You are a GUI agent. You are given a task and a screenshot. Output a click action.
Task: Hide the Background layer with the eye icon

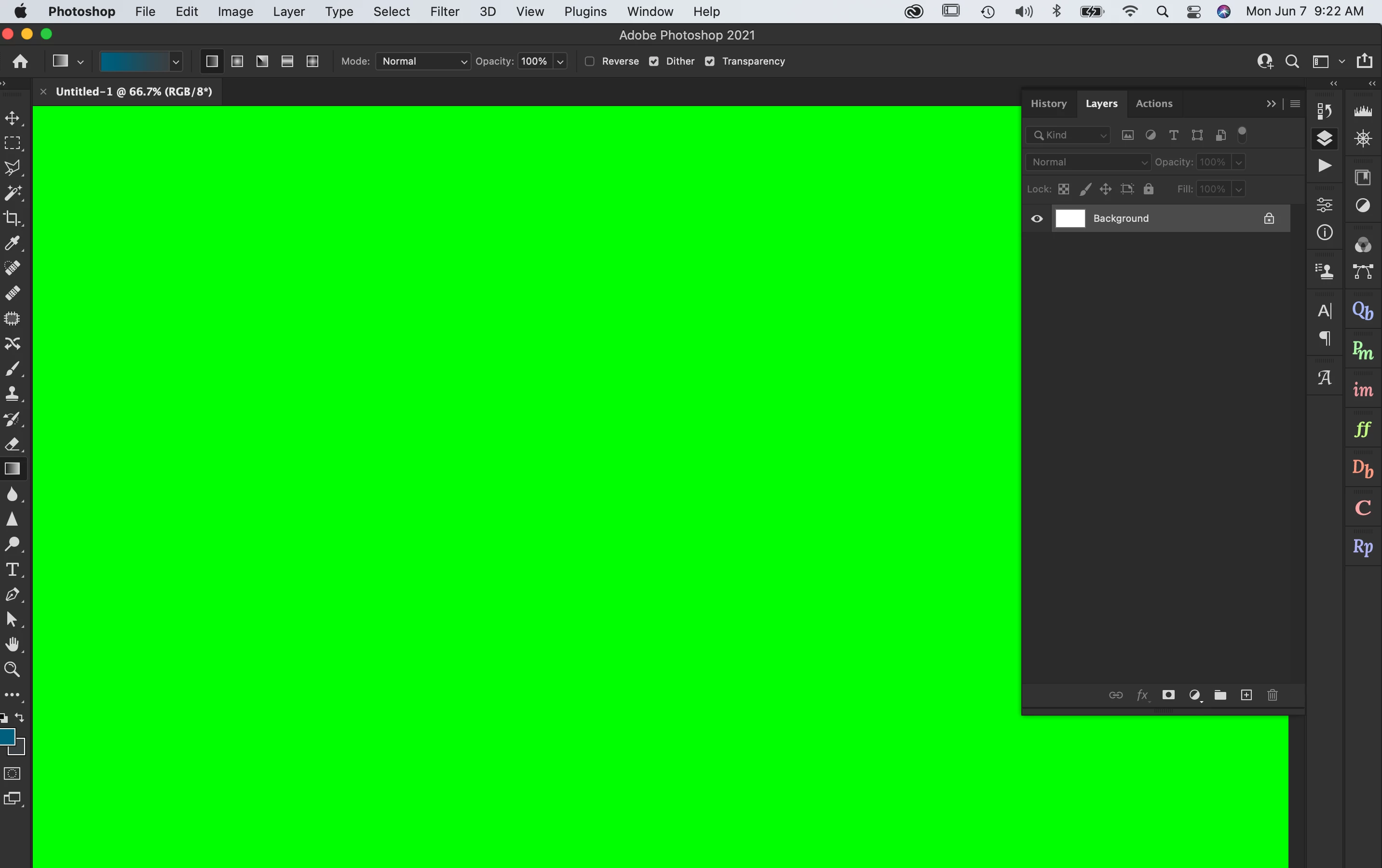pyautogui.click(x=1037, y=219)
